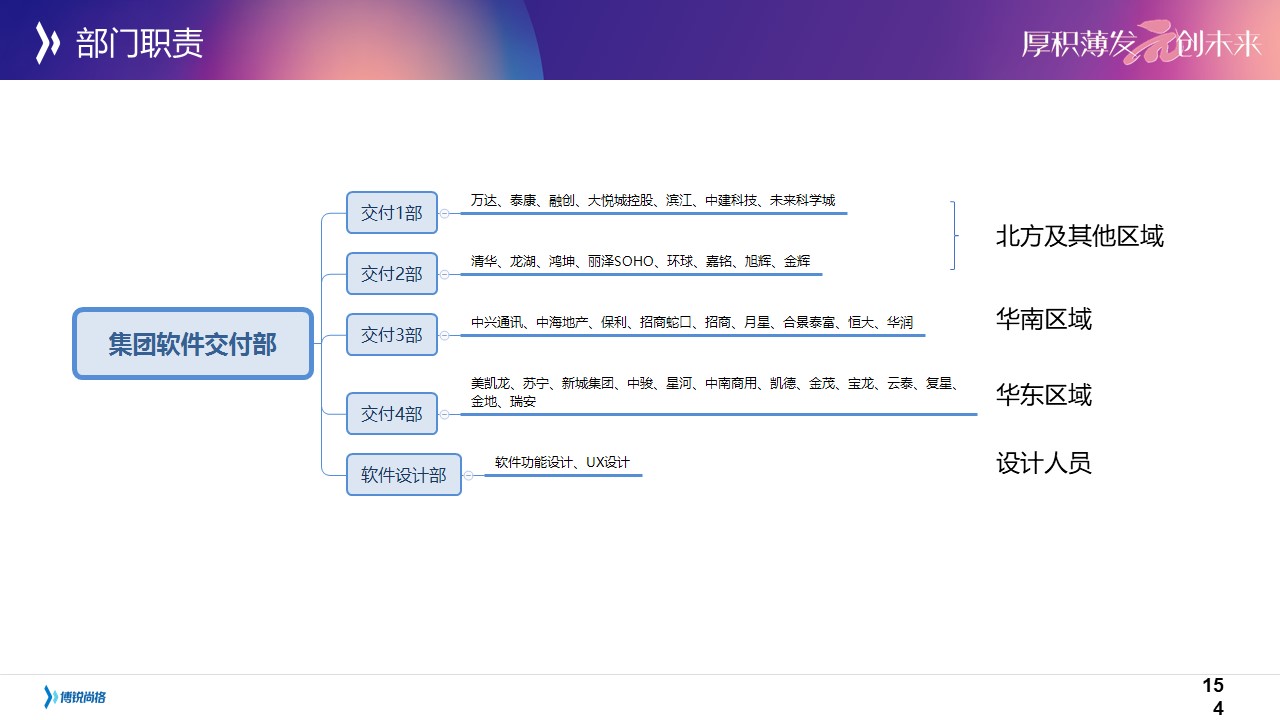
Task: Click the 厚积薄发 创未来 slogan
Action: 1141,43
